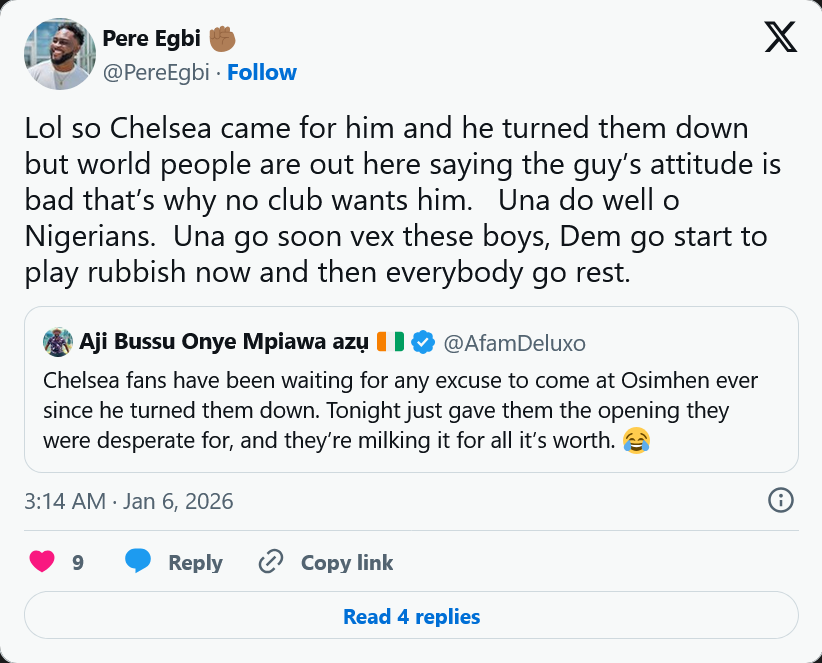Follow the @PereEgbi account

point(262,72)
